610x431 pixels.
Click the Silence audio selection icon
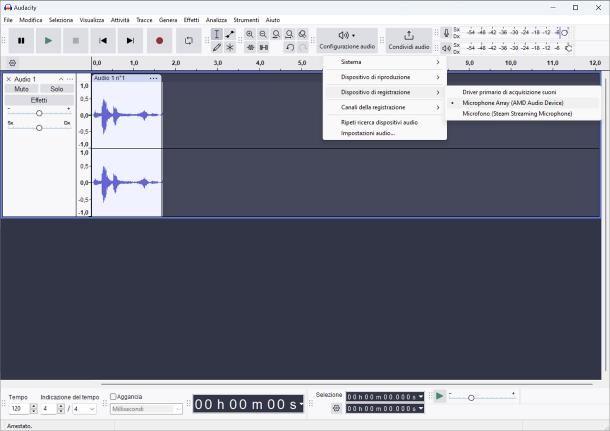click(x=264, y=47)
